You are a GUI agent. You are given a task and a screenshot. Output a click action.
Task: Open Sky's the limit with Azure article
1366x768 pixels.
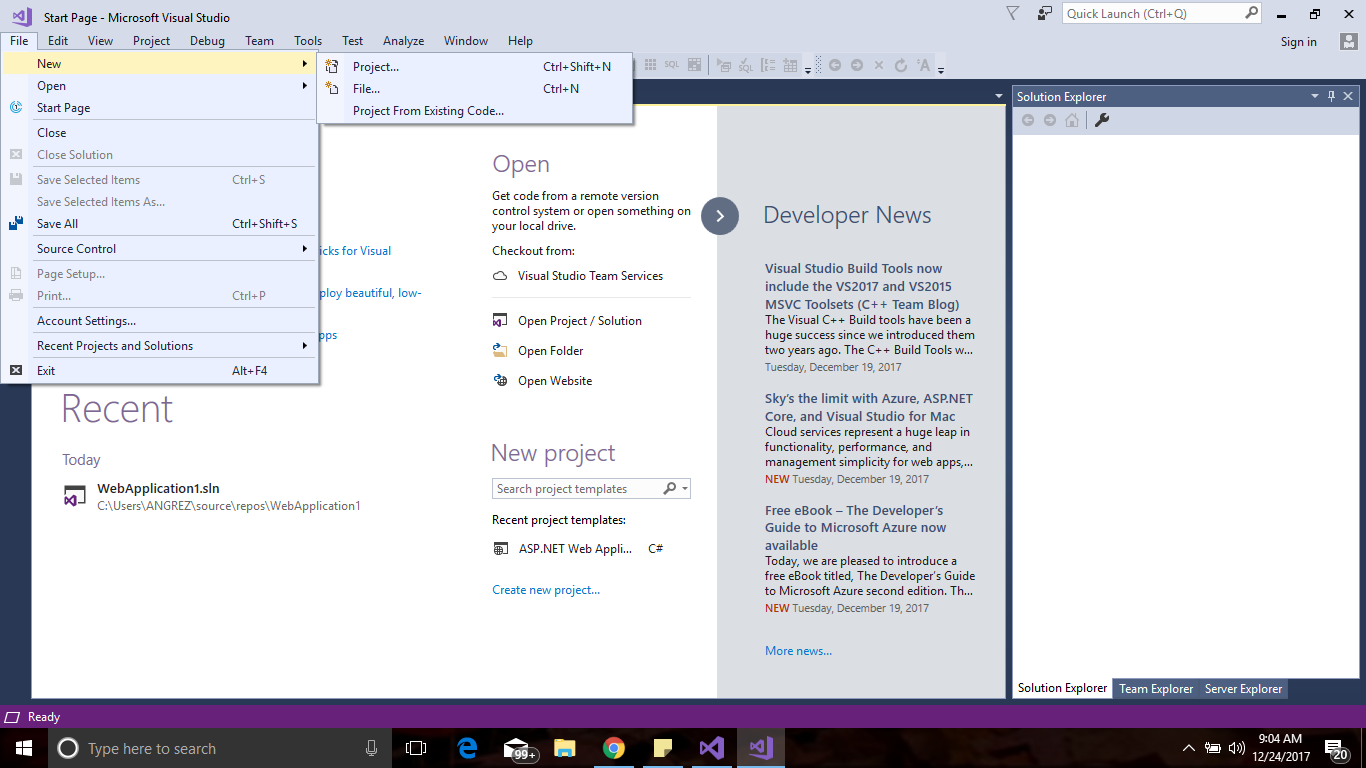click(x=869, y=407)
